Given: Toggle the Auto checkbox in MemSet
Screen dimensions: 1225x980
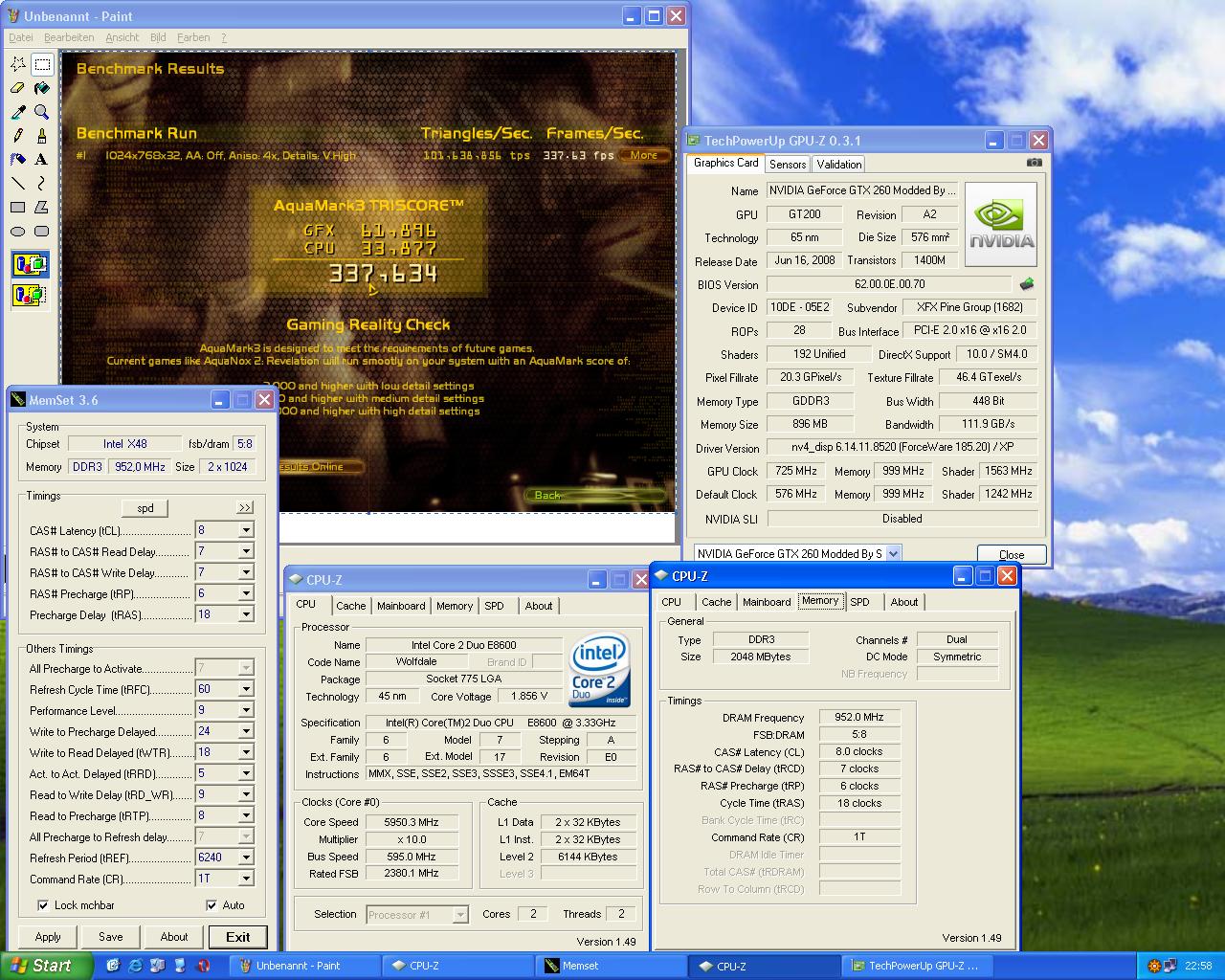Looking at the screenshot, I should pos(212,905).
